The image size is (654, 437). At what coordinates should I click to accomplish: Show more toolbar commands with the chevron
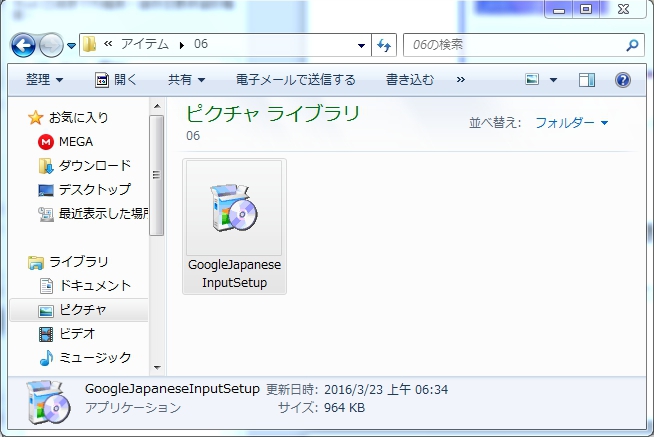pos(460,80)
